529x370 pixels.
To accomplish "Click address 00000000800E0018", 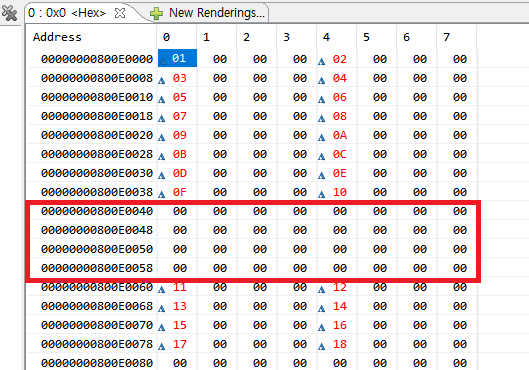I will point(97,116).
